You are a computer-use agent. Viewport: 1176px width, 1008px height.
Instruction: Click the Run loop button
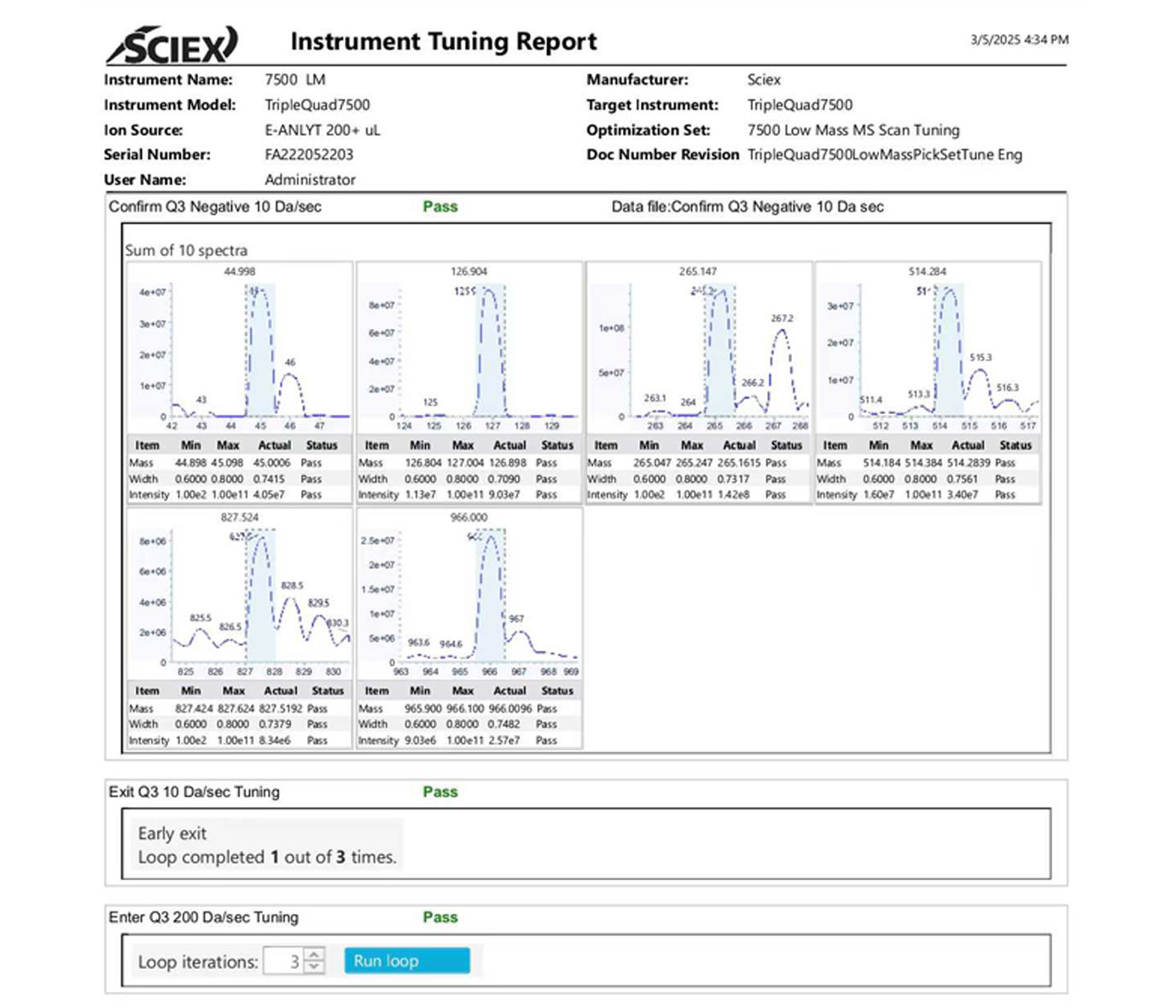coord(406,961)
